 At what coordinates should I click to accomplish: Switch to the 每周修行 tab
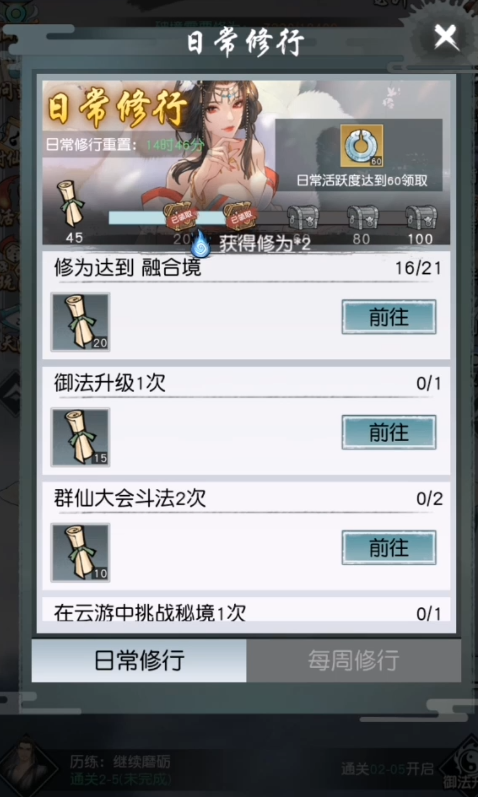pos(354,660)
